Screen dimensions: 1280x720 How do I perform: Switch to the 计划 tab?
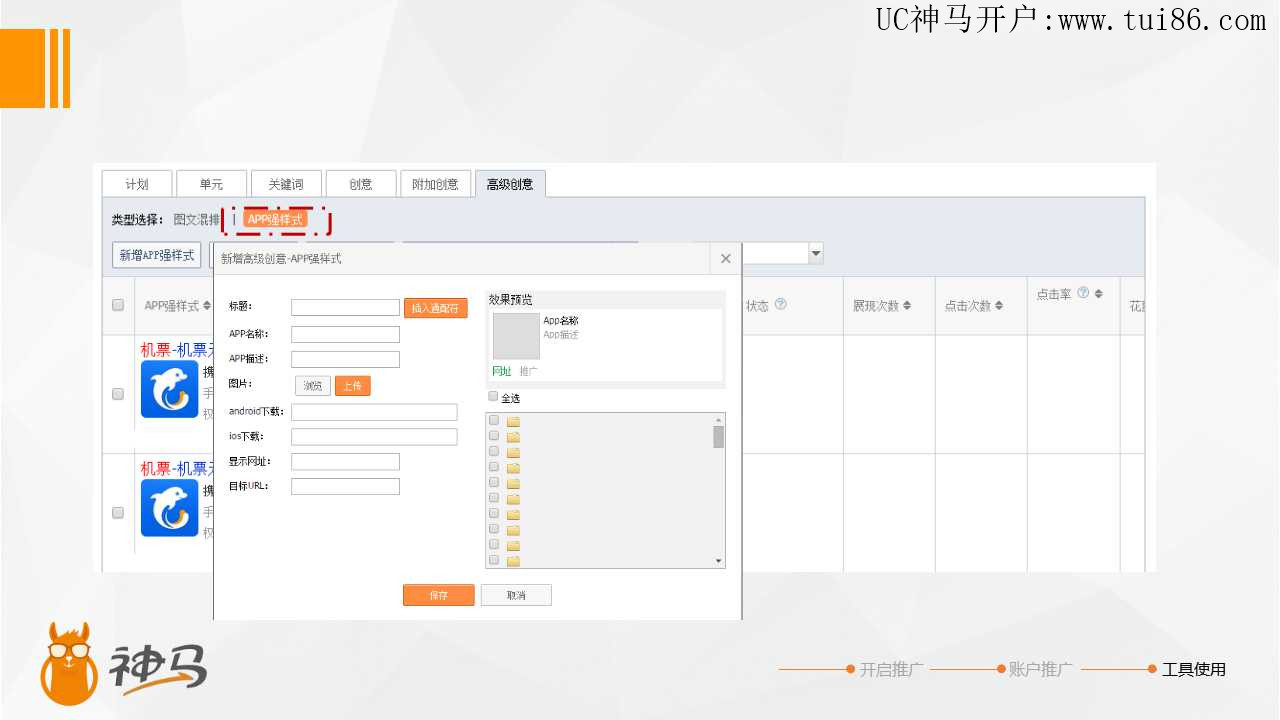tap(137, 184)
